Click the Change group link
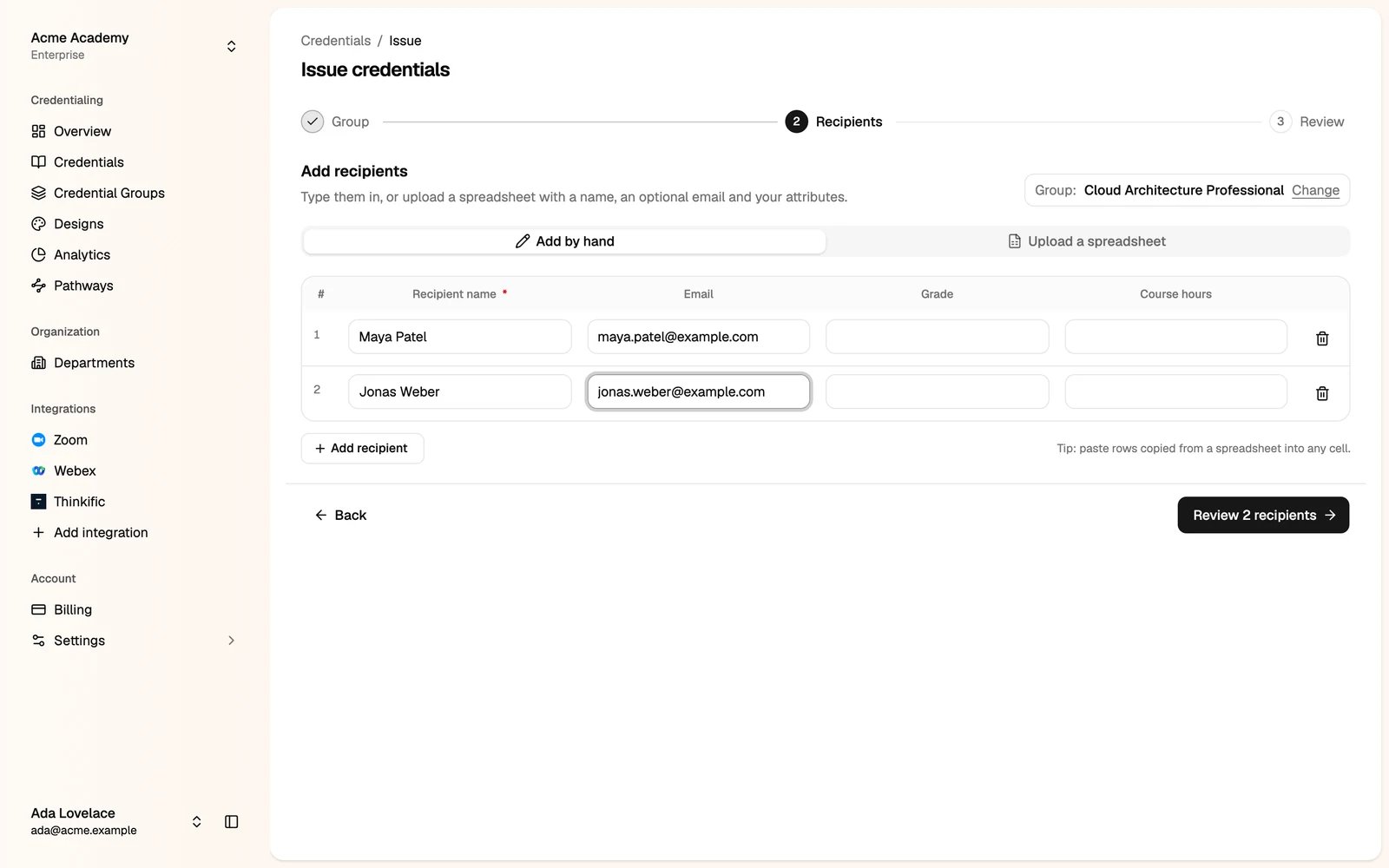Image resolution: width=1389 pixels, height=868 pixels. [1315, 190]
